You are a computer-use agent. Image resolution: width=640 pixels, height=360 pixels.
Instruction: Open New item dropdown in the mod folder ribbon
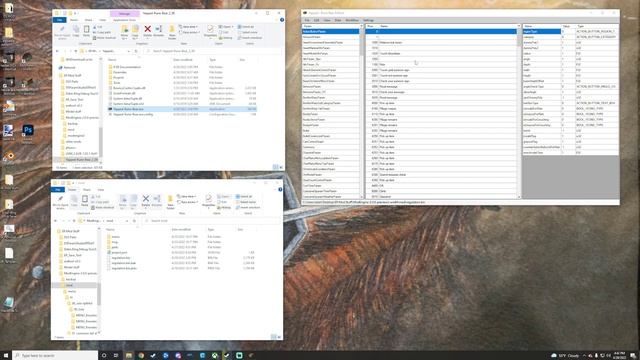click(188, 197)
